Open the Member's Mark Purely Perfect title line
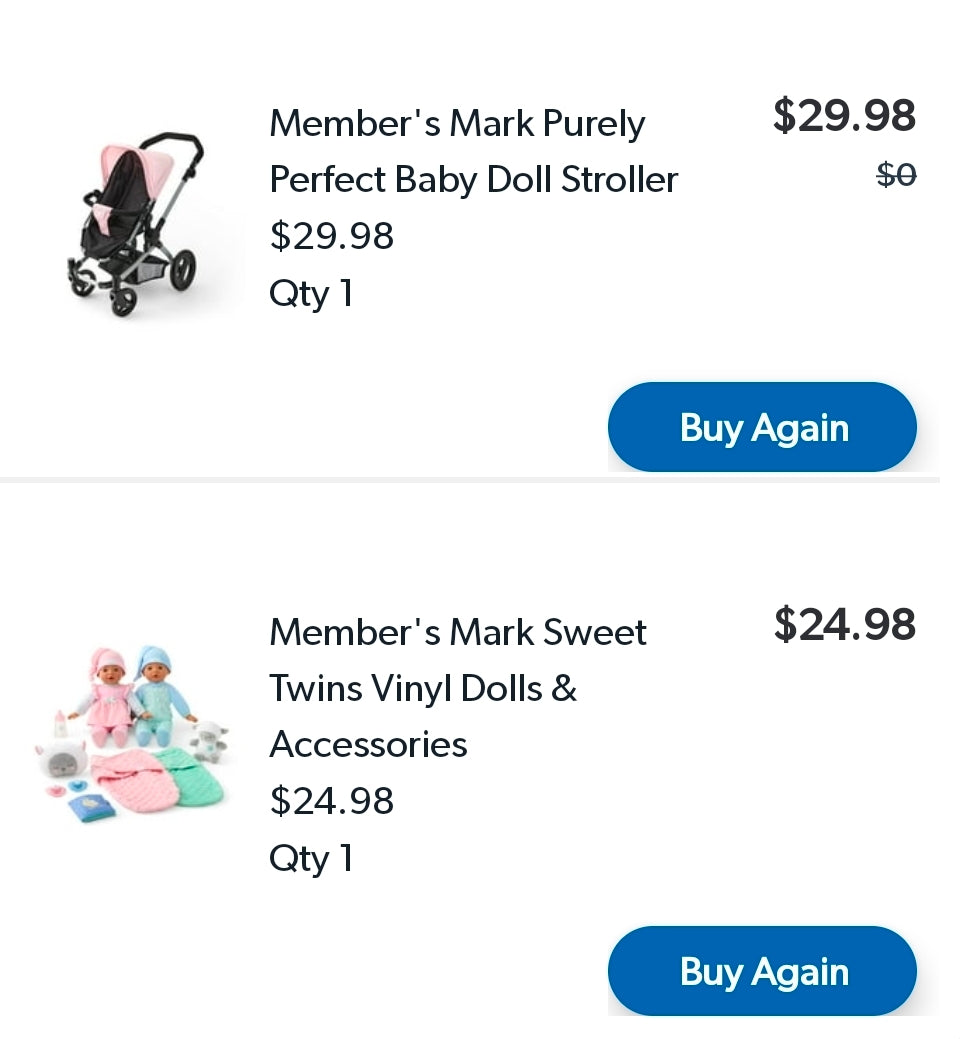This screenshot has width=960, height=1039. [x=457, y=124]
